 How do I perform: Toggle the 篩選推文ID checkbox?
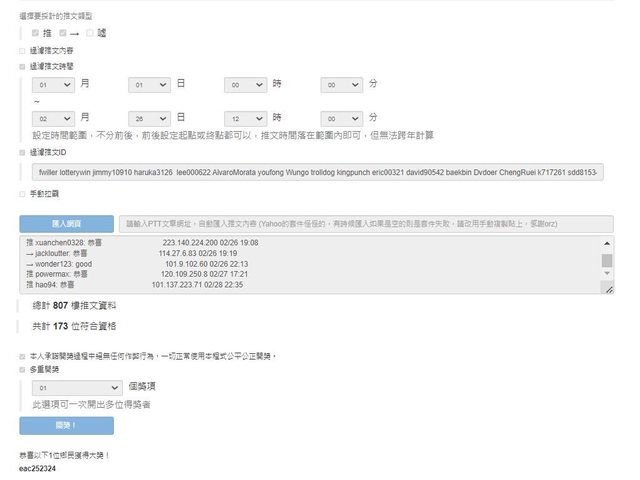pyautogui.click(x=22, y=152)
